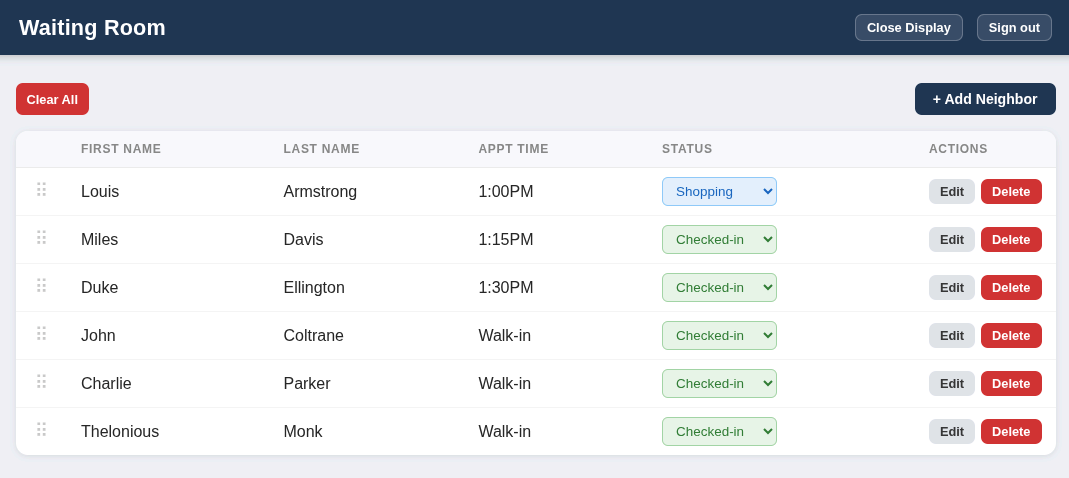1069x478 pixels.
Task: Click the drag handle for Charlie Parker
Action: coord(42,381)
